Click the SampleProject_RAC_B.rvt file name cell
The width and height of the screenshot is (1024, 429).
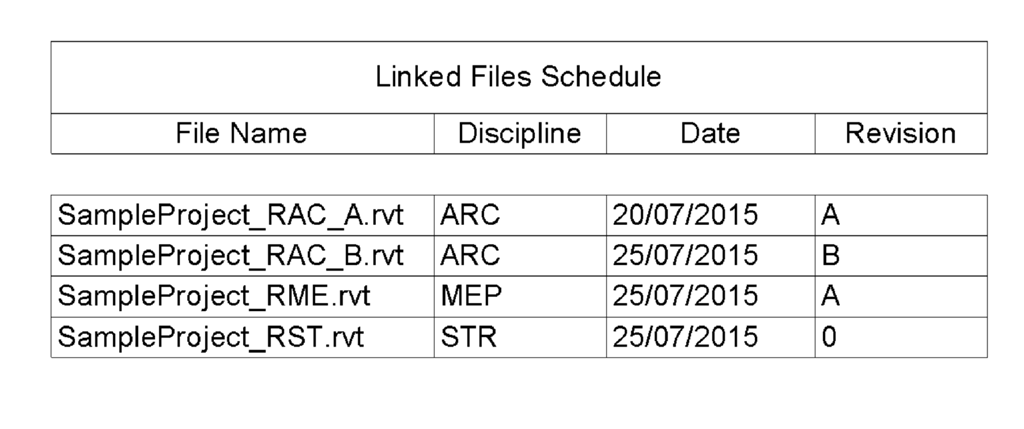242,256
